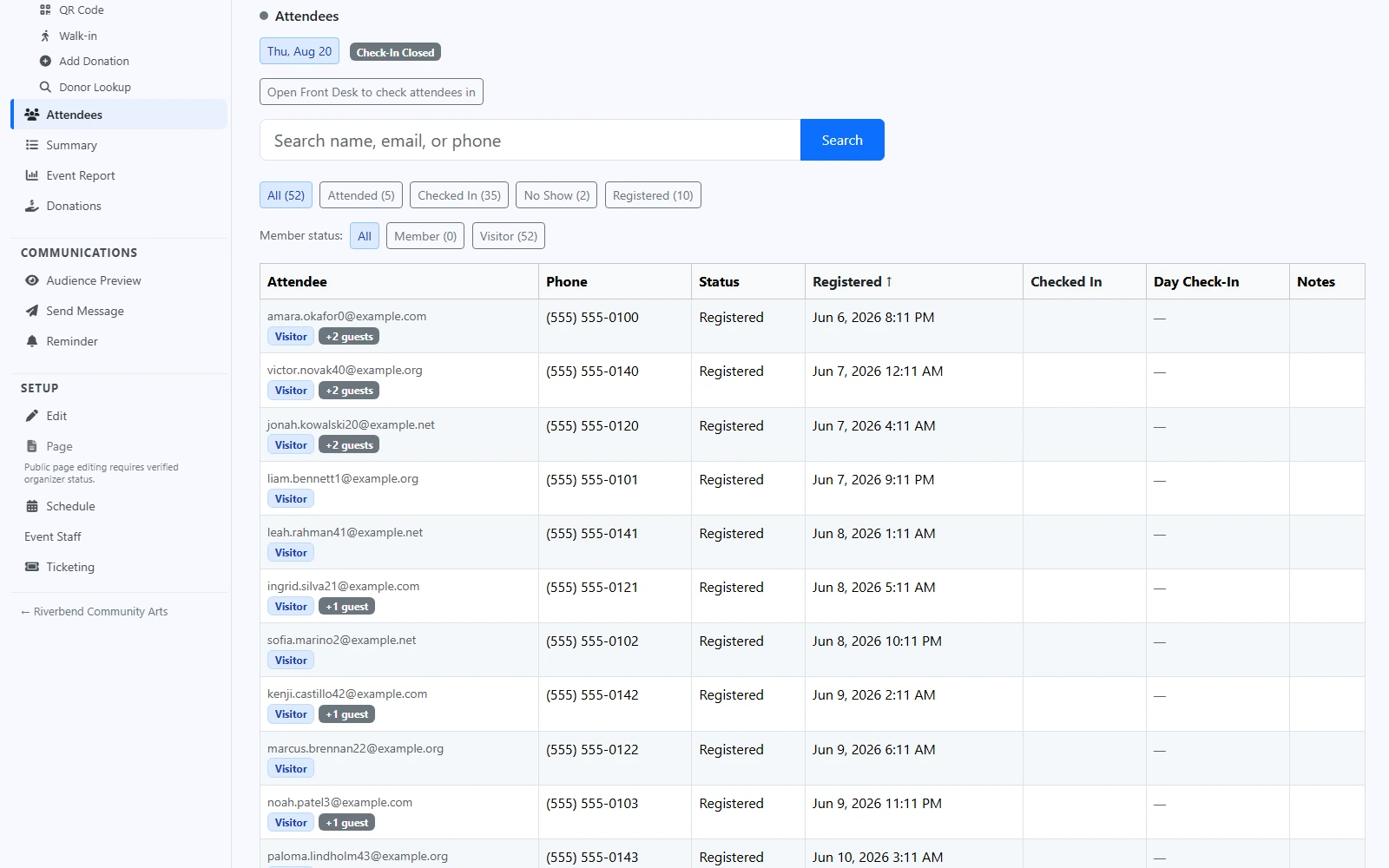Open attendee marcus.brennan22@example.org
Image resolution: width=1389 pixels, height=868 pixels.
click(x=355, y=748)
